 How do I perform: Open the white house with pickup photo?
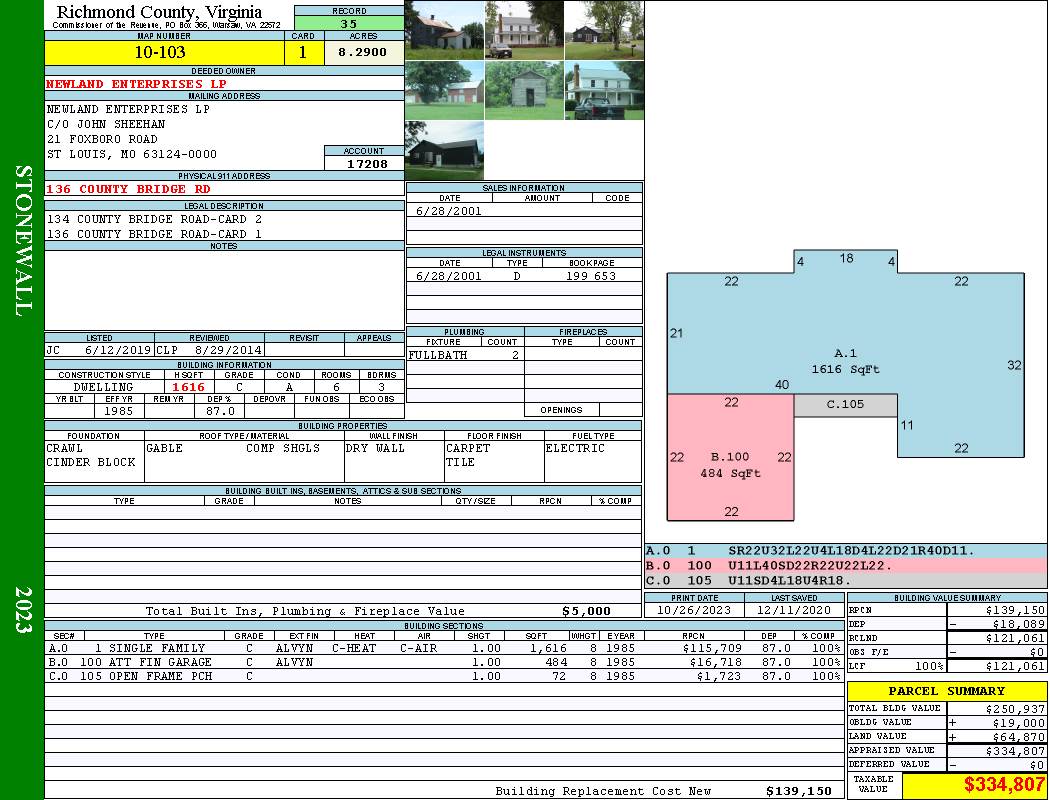point(605,90)
